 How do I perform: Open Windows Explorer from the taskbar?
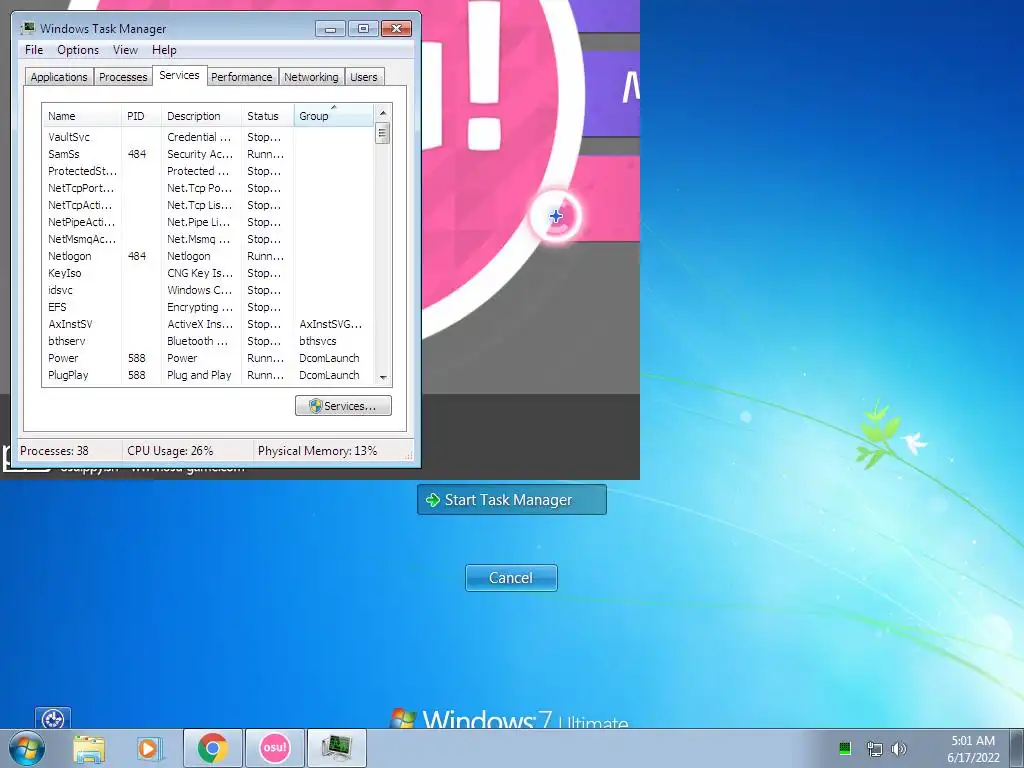89,748
